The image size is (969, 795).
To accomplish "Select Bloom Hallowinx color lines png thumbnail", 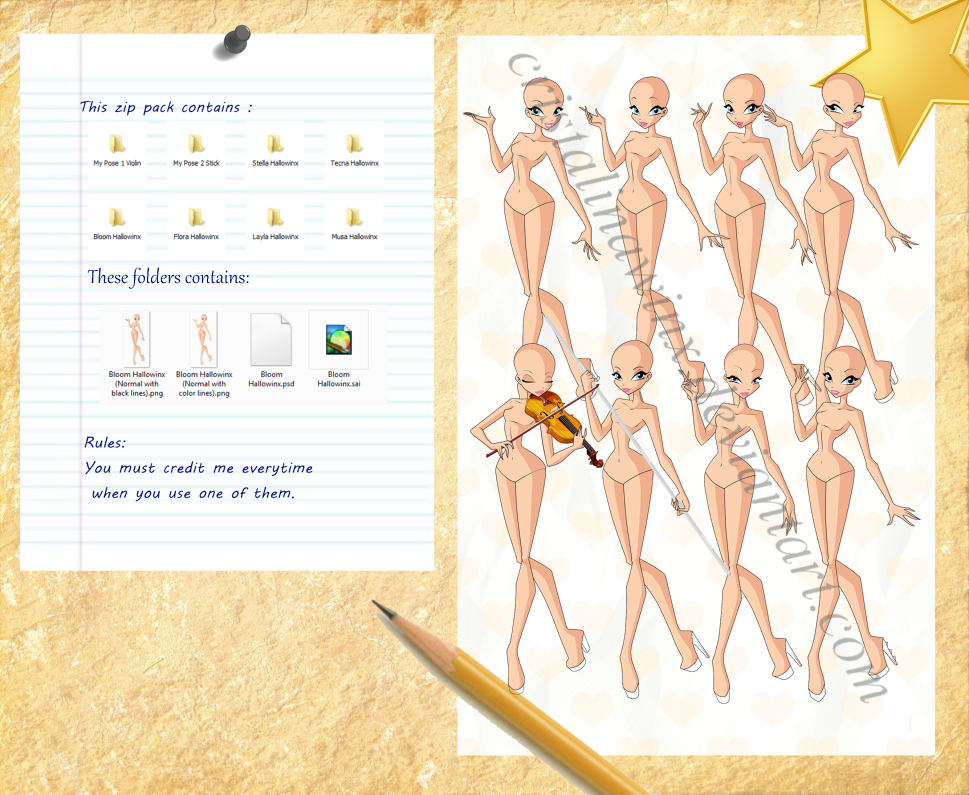I will [x=203, y=339].
